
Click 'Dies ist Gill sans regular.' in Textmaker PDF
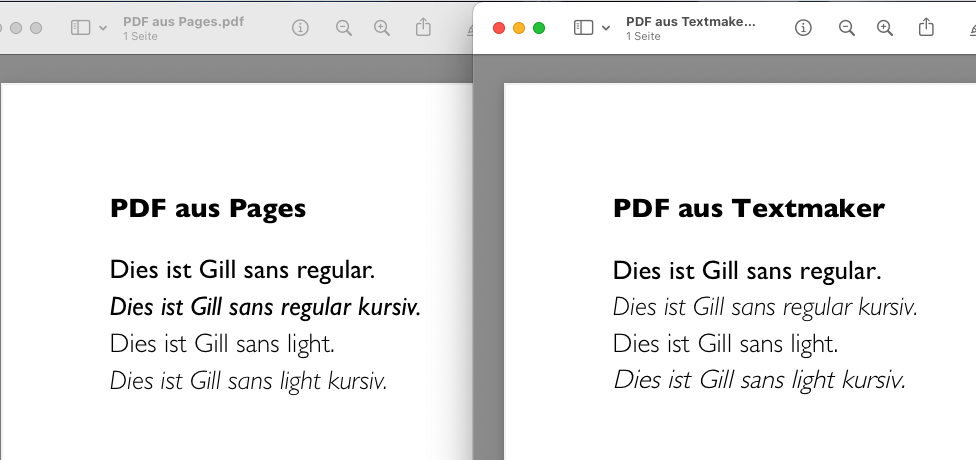tap(748, 271)
